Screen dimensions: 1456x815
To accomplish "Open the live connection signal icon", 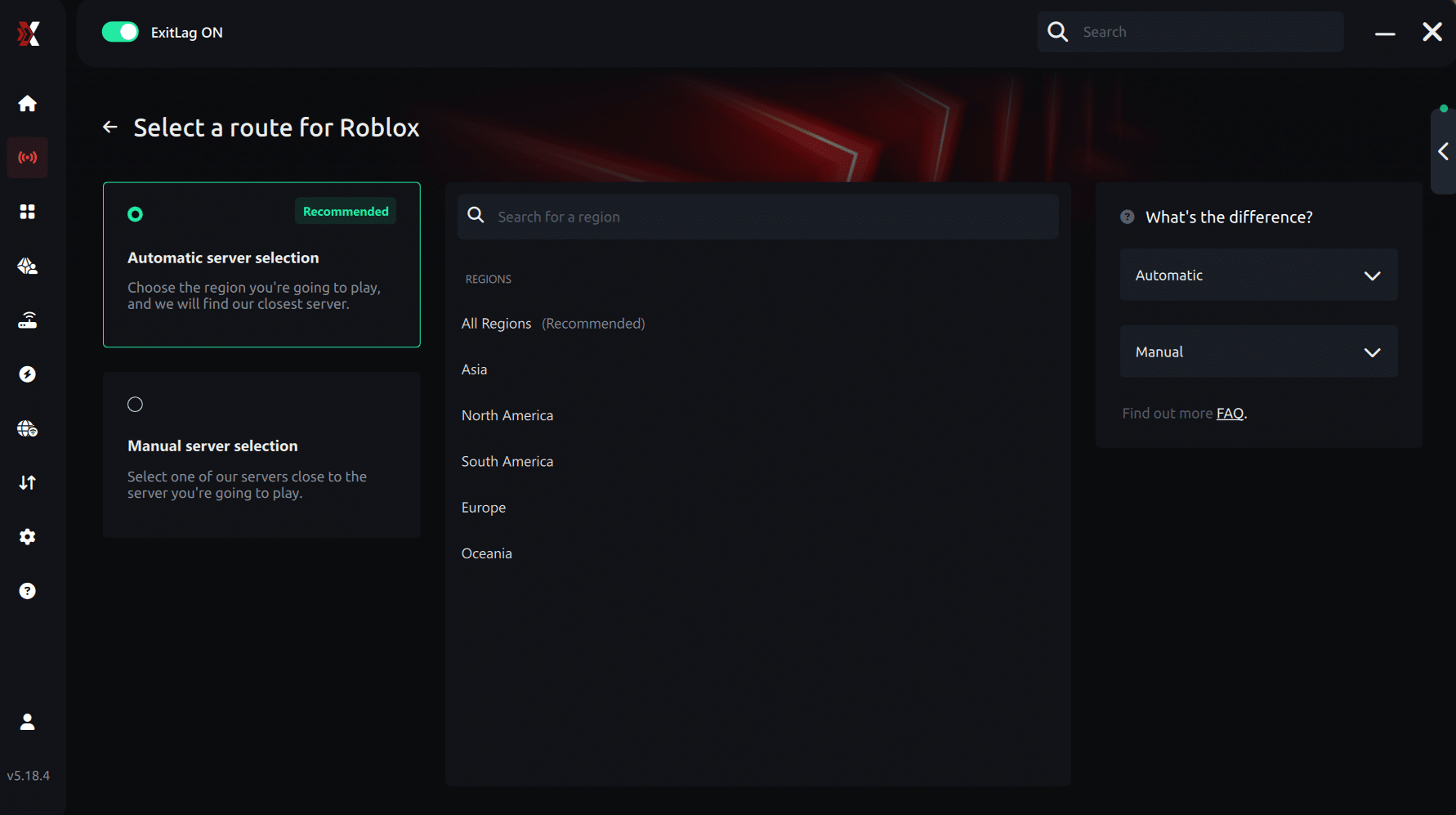I will (27, 157).
